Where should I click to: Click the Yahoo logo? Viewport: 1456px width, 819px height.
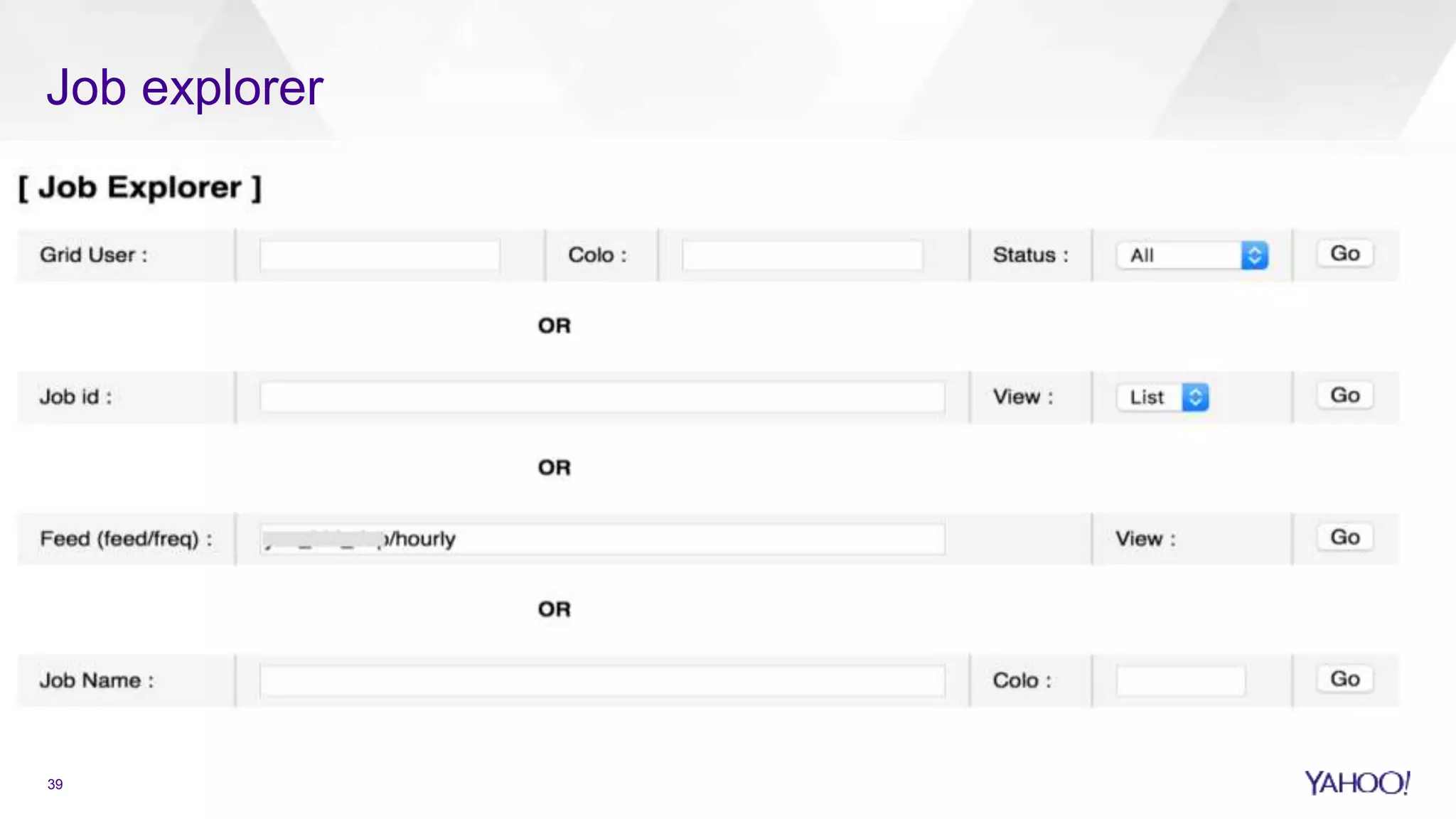(1356, 783)
